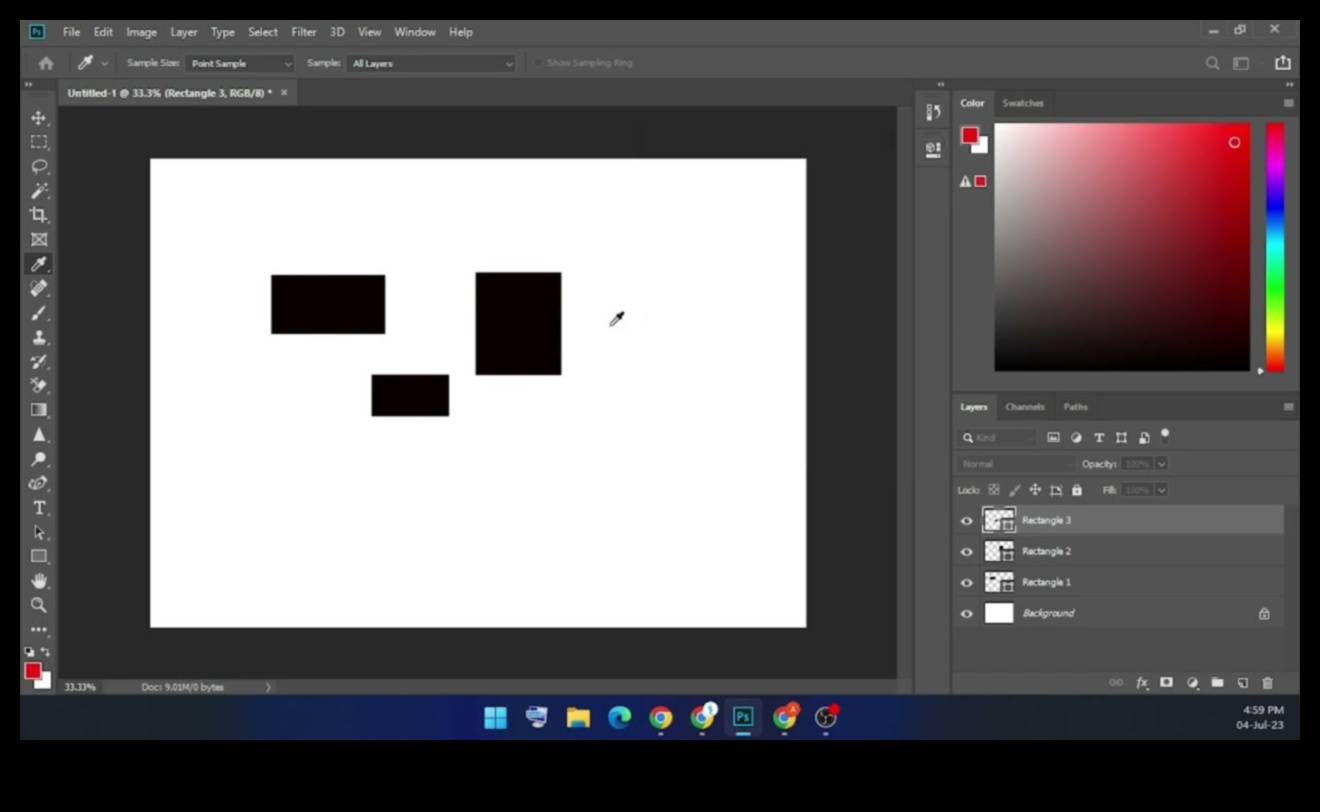Switch to the Channels tab
This screenshot has height=812, width=1320.
pos(1024,407)
